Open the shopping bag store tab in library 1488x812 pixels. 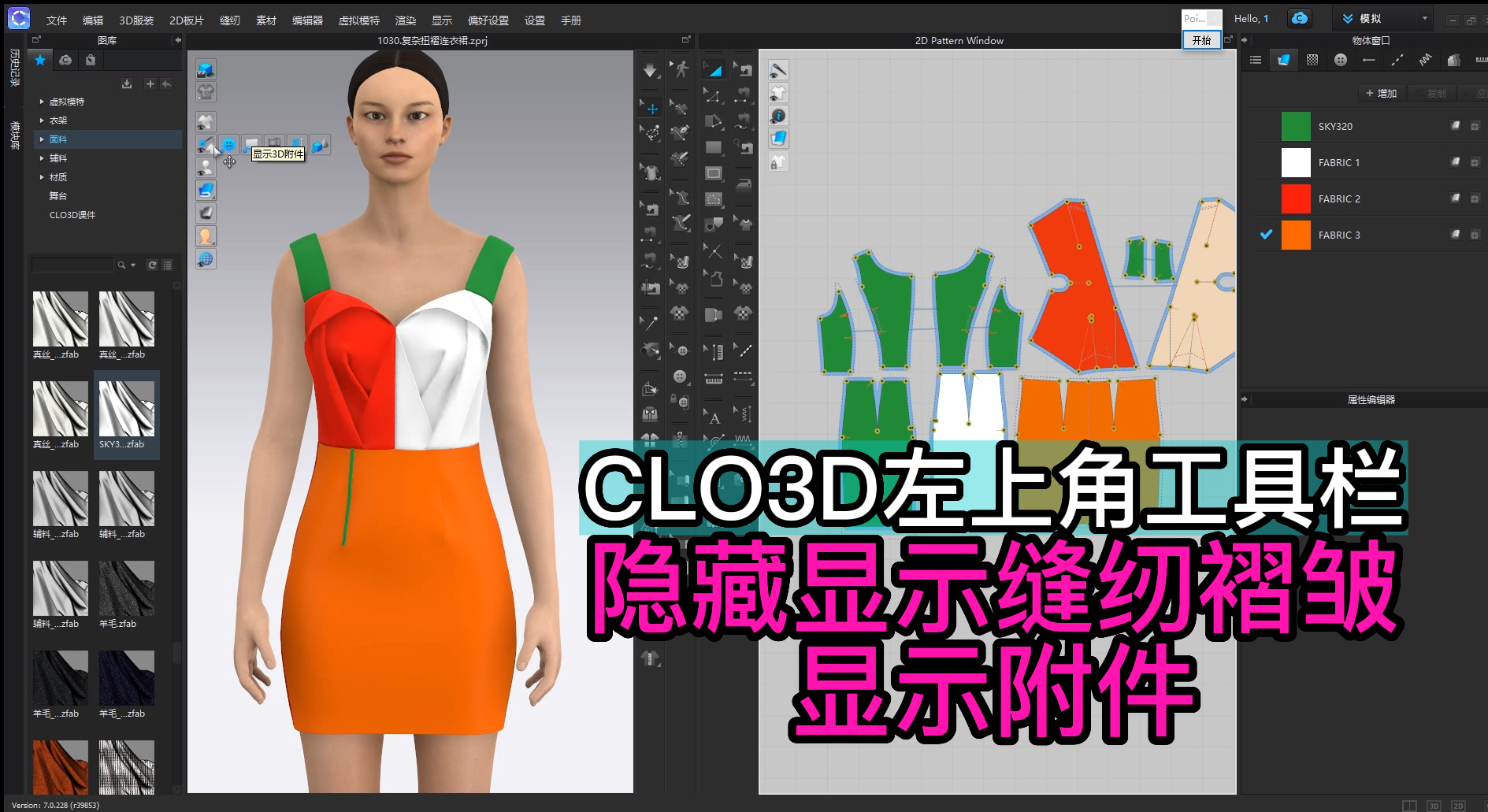click(x=91, y=60)
